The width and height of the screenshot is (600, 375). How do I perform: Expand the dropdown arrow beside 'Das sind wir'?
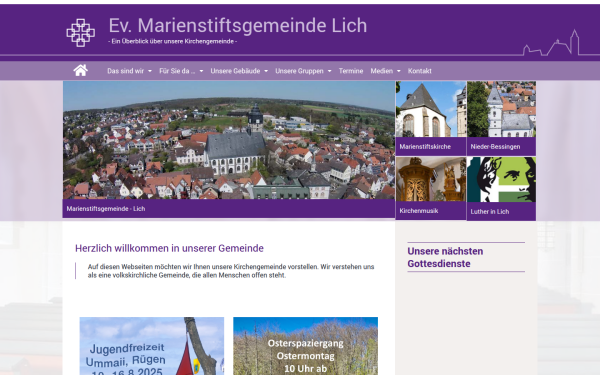(x=150, y=71)
